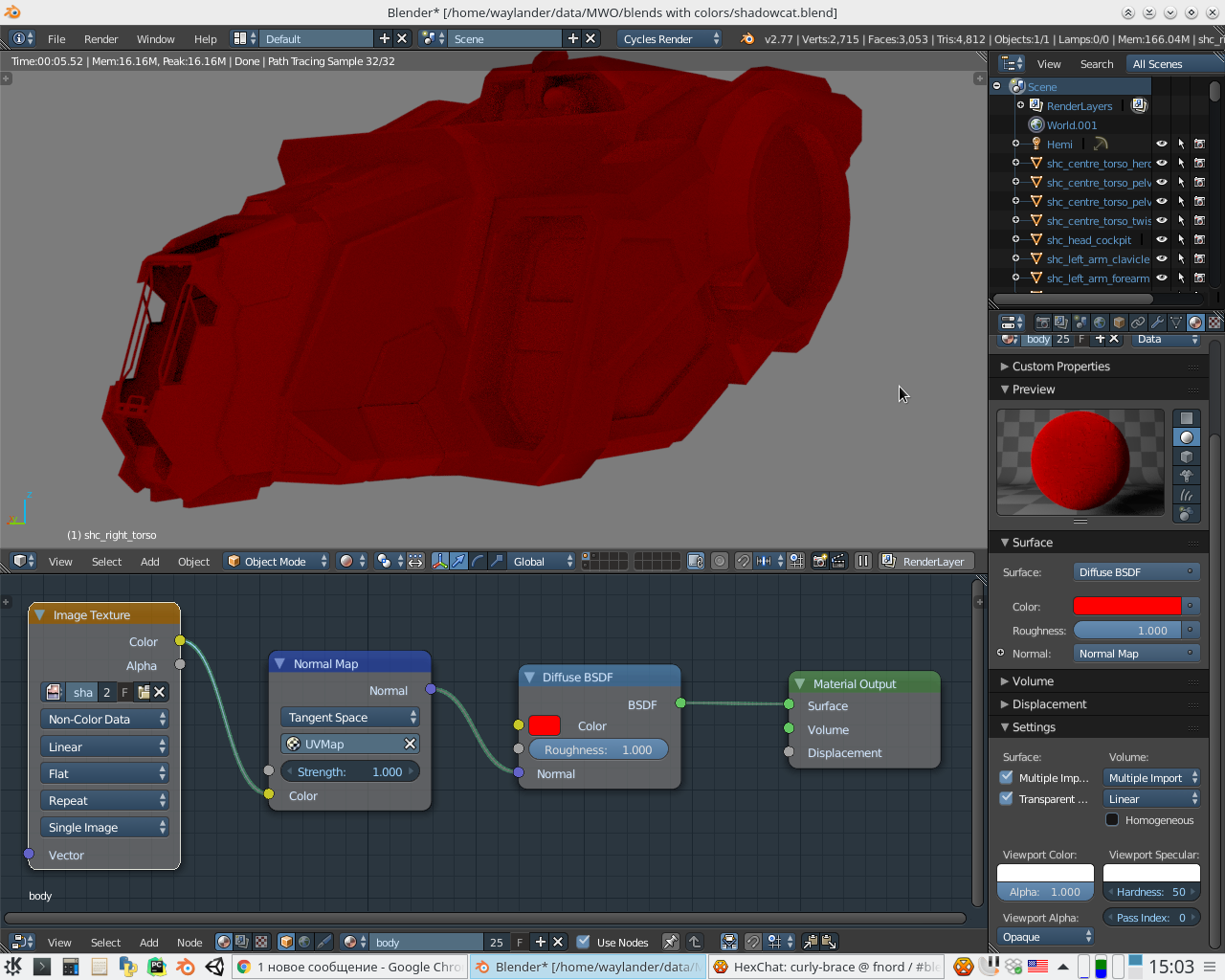Screen dimensions: 1225x980
Task: Collapse the Image Texture node
Action: pyautogui.click(x=39, y=614)
